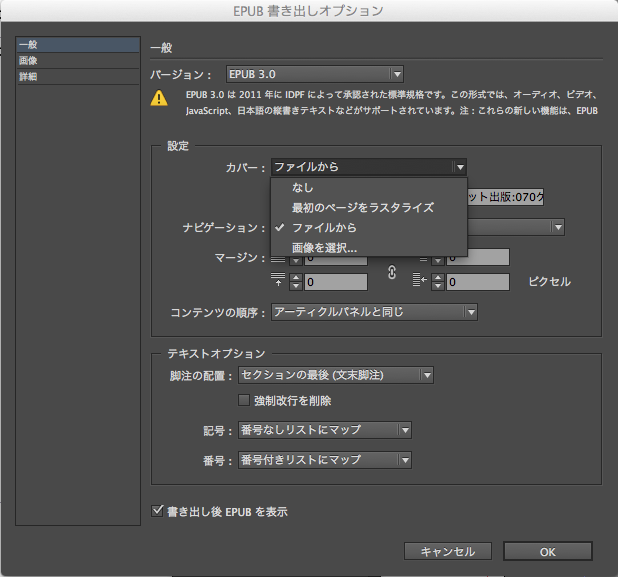
Task: Select 一般 in the left category list
Action: (x=78, y=45)
